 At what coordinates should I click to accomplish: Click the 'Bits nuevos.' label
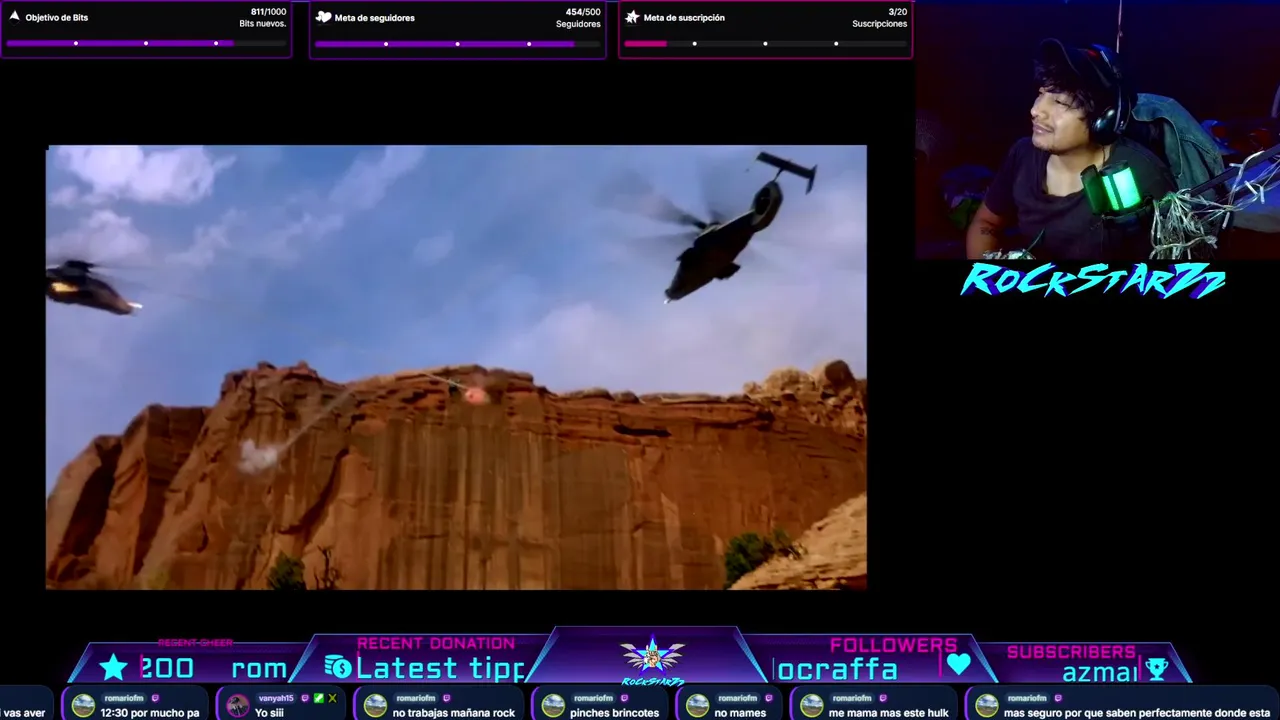click(263, 24)
